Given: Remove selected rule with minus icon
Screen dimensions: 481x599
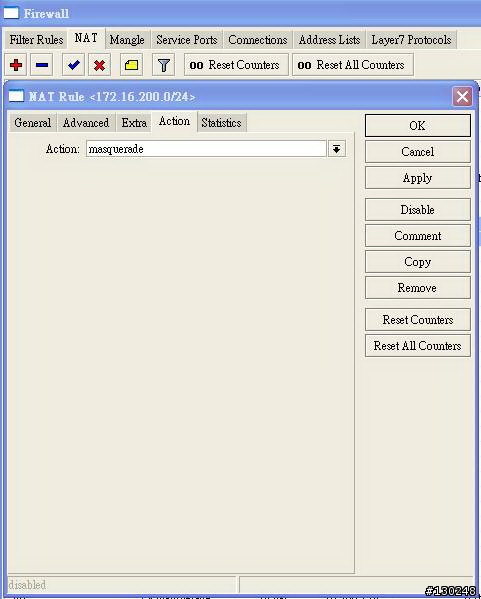Looking at the screenshot, I should pyautogui.click(x=42, y=65).
